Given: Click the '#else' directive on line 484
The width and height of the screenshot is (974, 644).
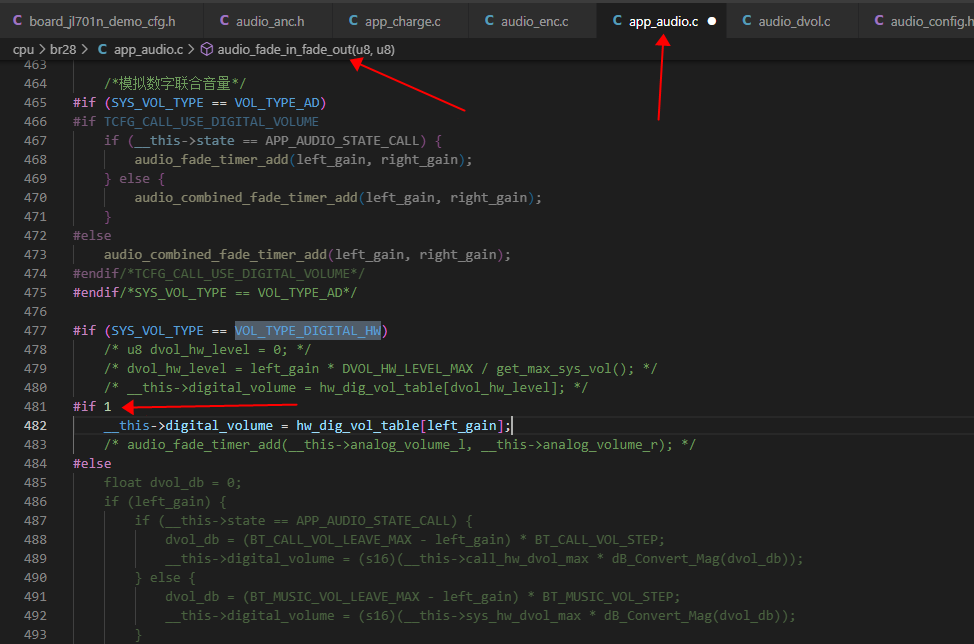Looking at the screenshot, I should [x=92, y=463].
